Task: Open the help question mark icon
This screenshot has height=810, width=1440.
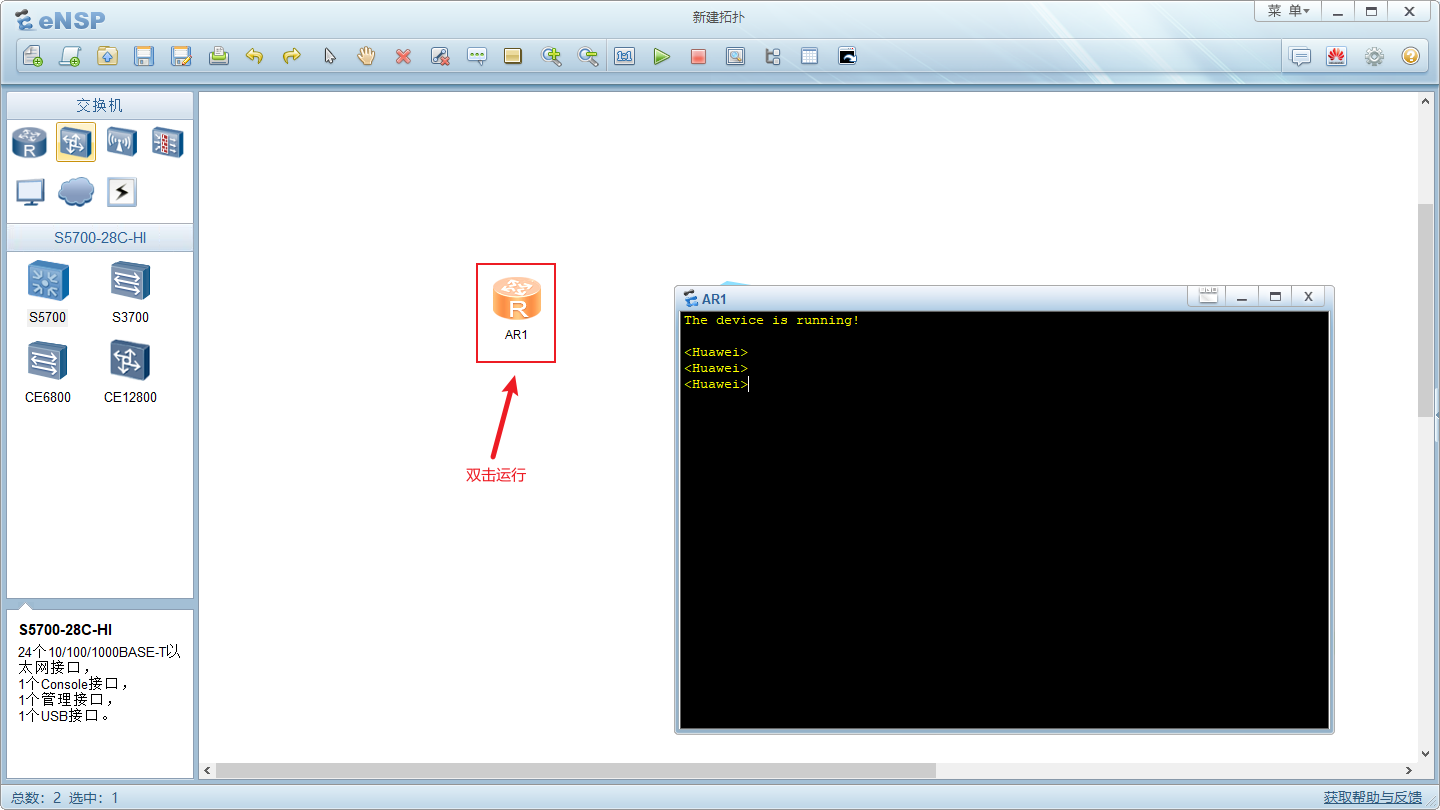Action: point(1410,56)
